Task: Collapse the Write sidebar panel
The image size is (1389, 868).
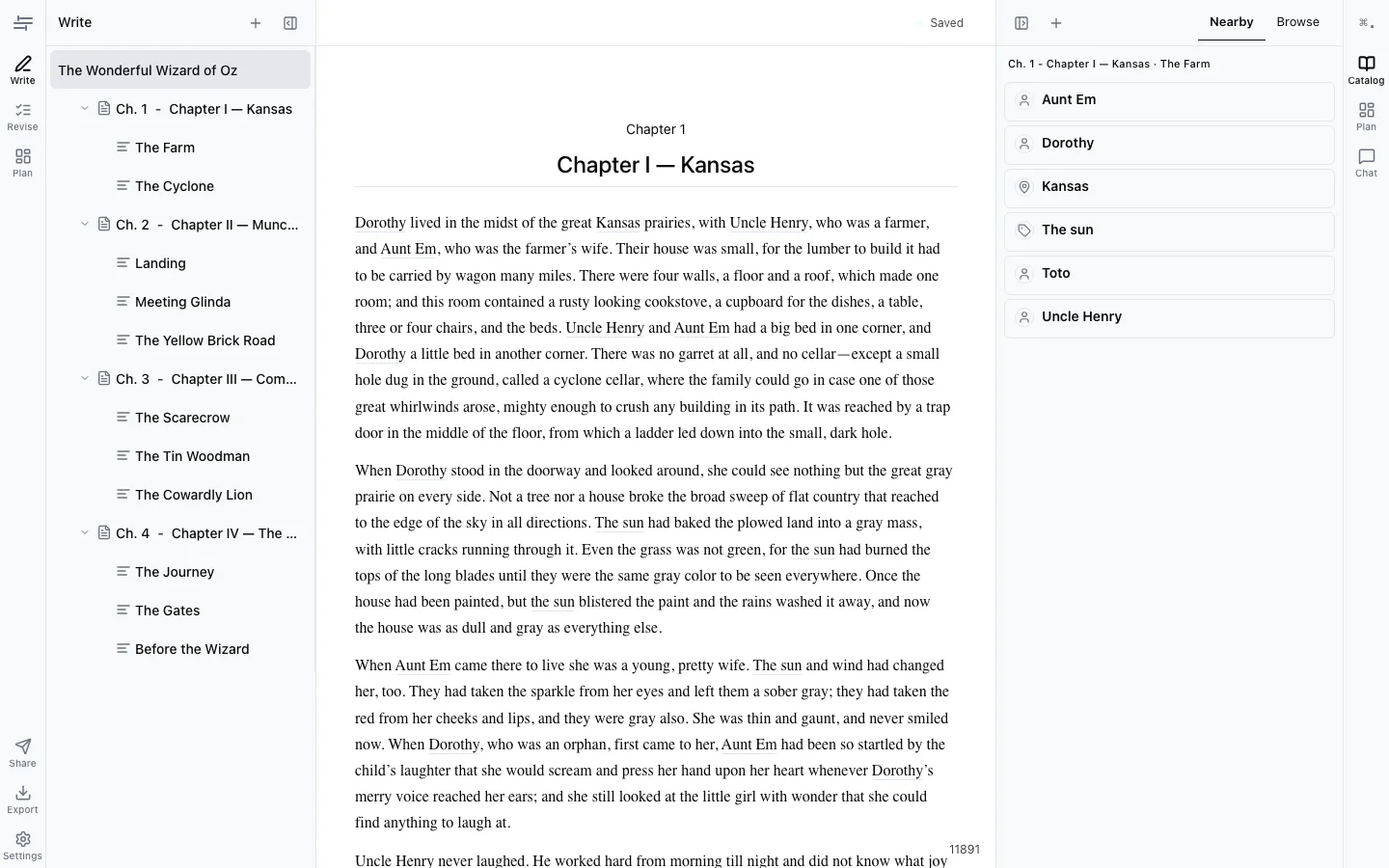Action: (290, 22)
